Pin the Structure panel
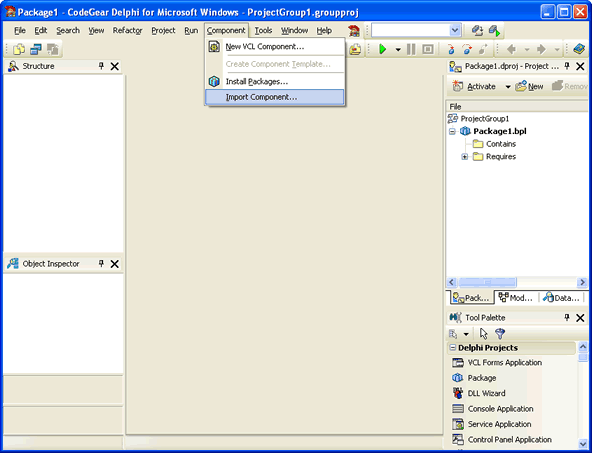Screen dimensions: 592x453 101,66
